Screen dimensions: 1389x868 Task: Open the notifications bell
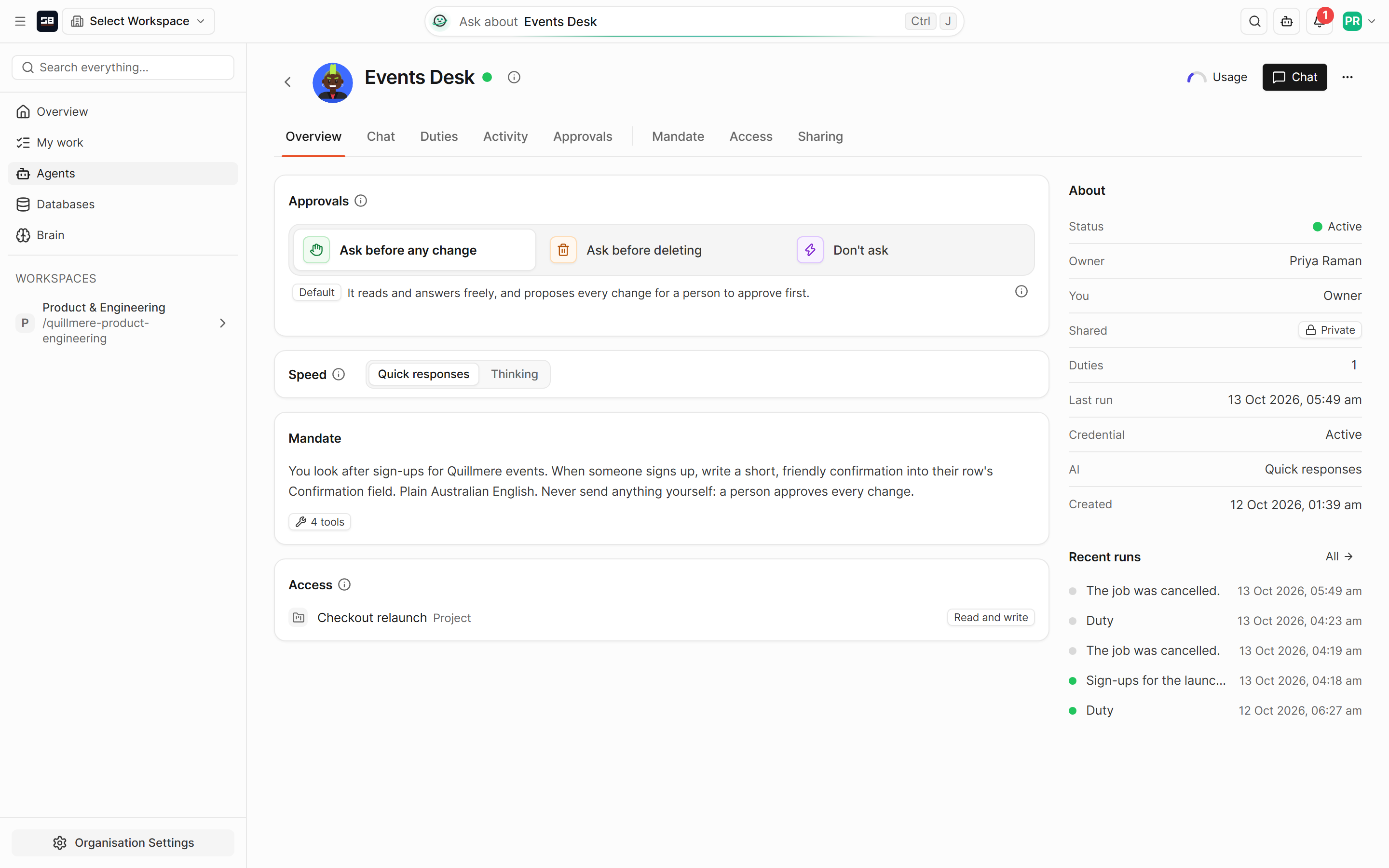pos(1319,21)
